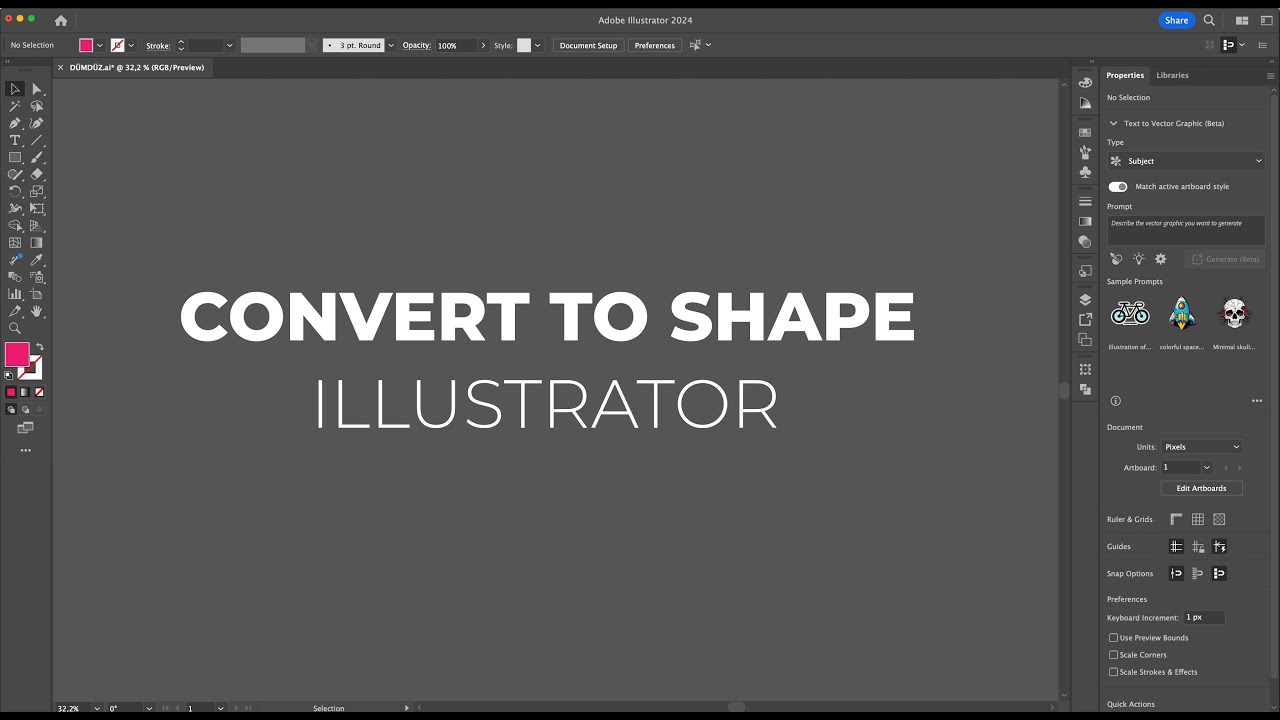Open the Artboards panel icon
Viewport: 1280px width, 720px height.
(1085, 340)
